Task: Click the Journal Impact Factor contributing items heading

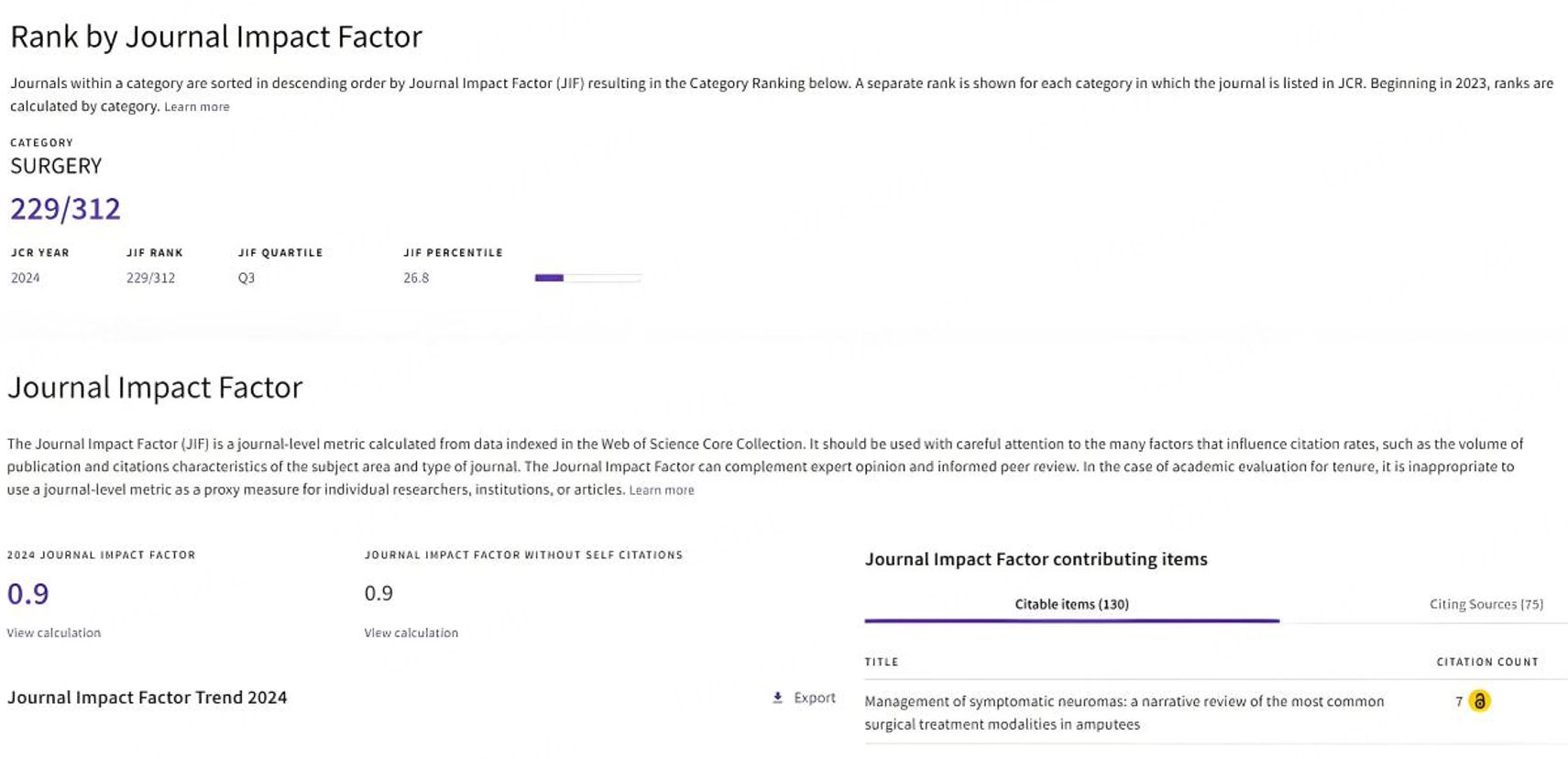Action: [x=1036, y=559]
